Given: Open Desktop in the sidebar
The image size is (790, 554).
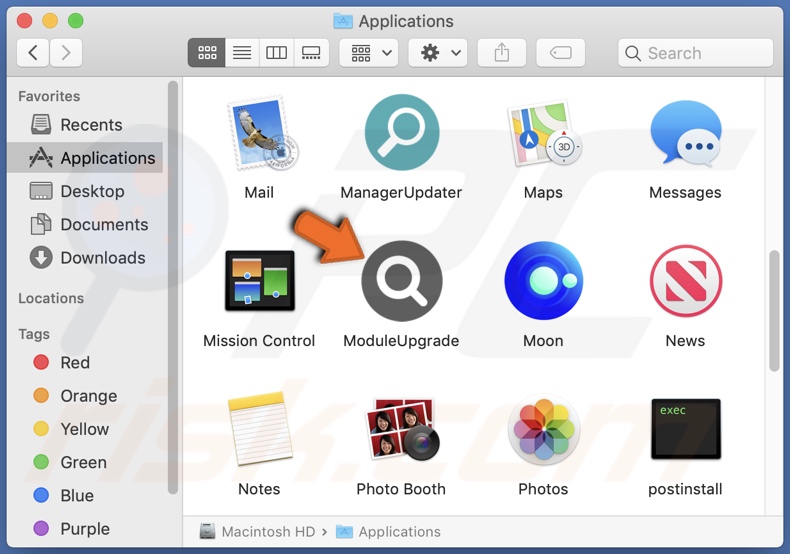Looking at the screenshot, I should [x=85, y=191].
